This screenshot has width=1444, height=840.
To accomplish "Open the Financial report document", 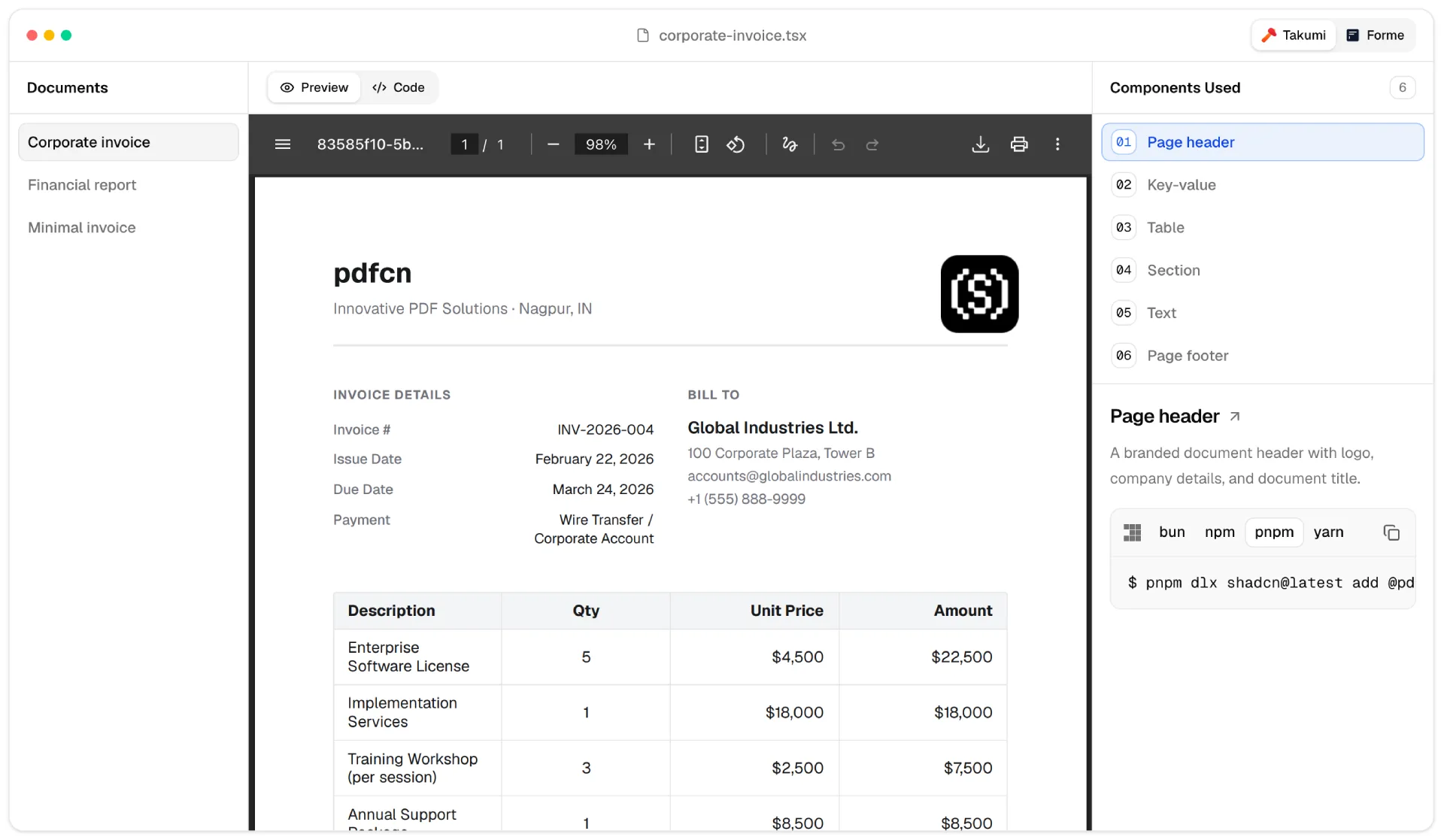I will [129, 185].
